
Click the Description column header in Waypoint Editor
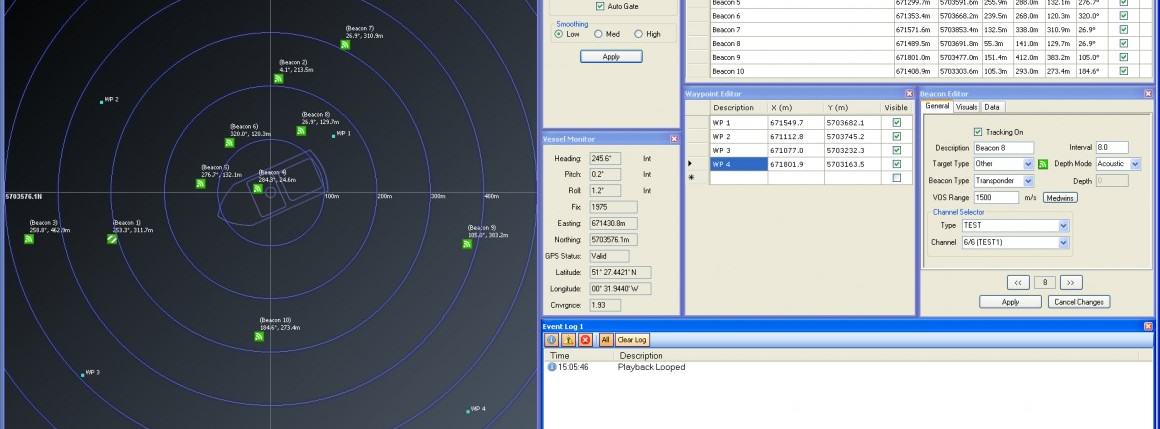[738, 108]
